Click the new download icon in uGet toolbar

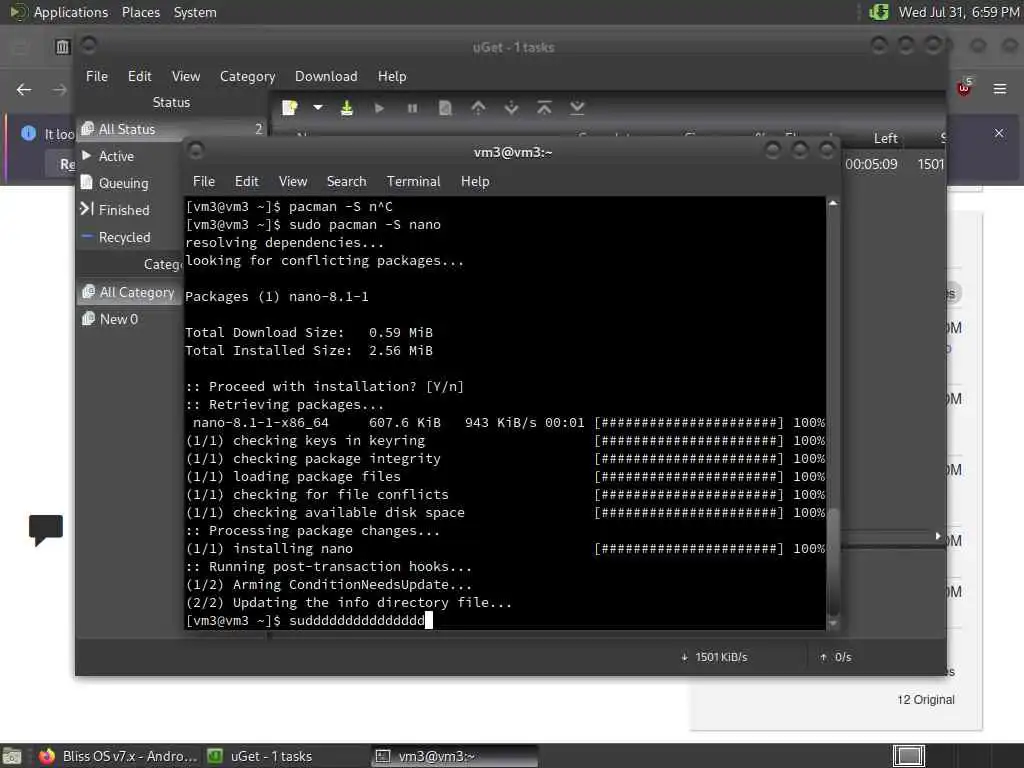coord(289,108)
